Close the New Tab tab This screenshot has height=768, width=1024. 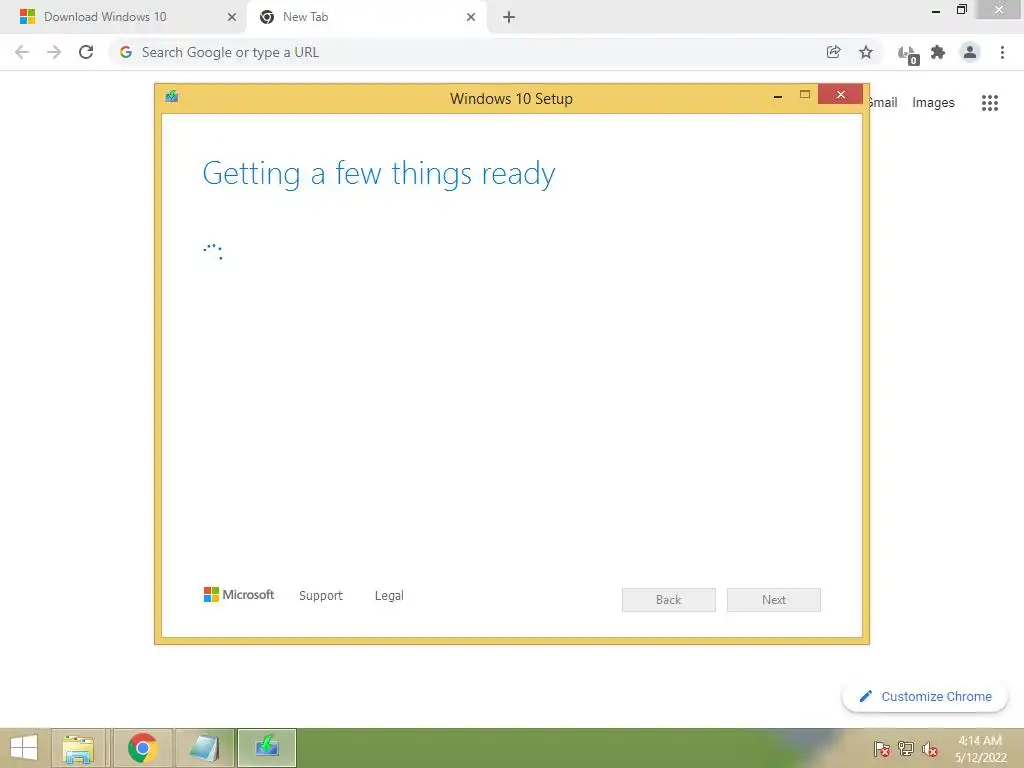(x=471, y=17)
